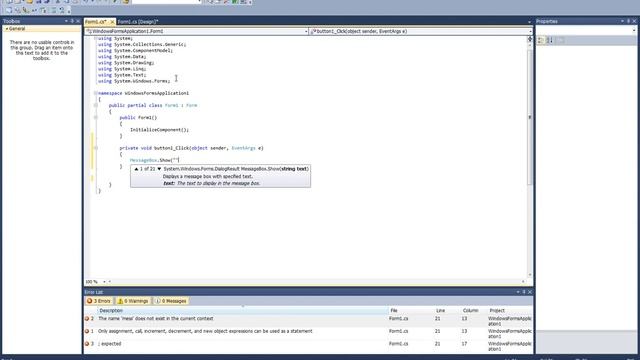Screen dimensions: 640x360
Task: Open the active documents list arrow
Action: pos(529,22)
